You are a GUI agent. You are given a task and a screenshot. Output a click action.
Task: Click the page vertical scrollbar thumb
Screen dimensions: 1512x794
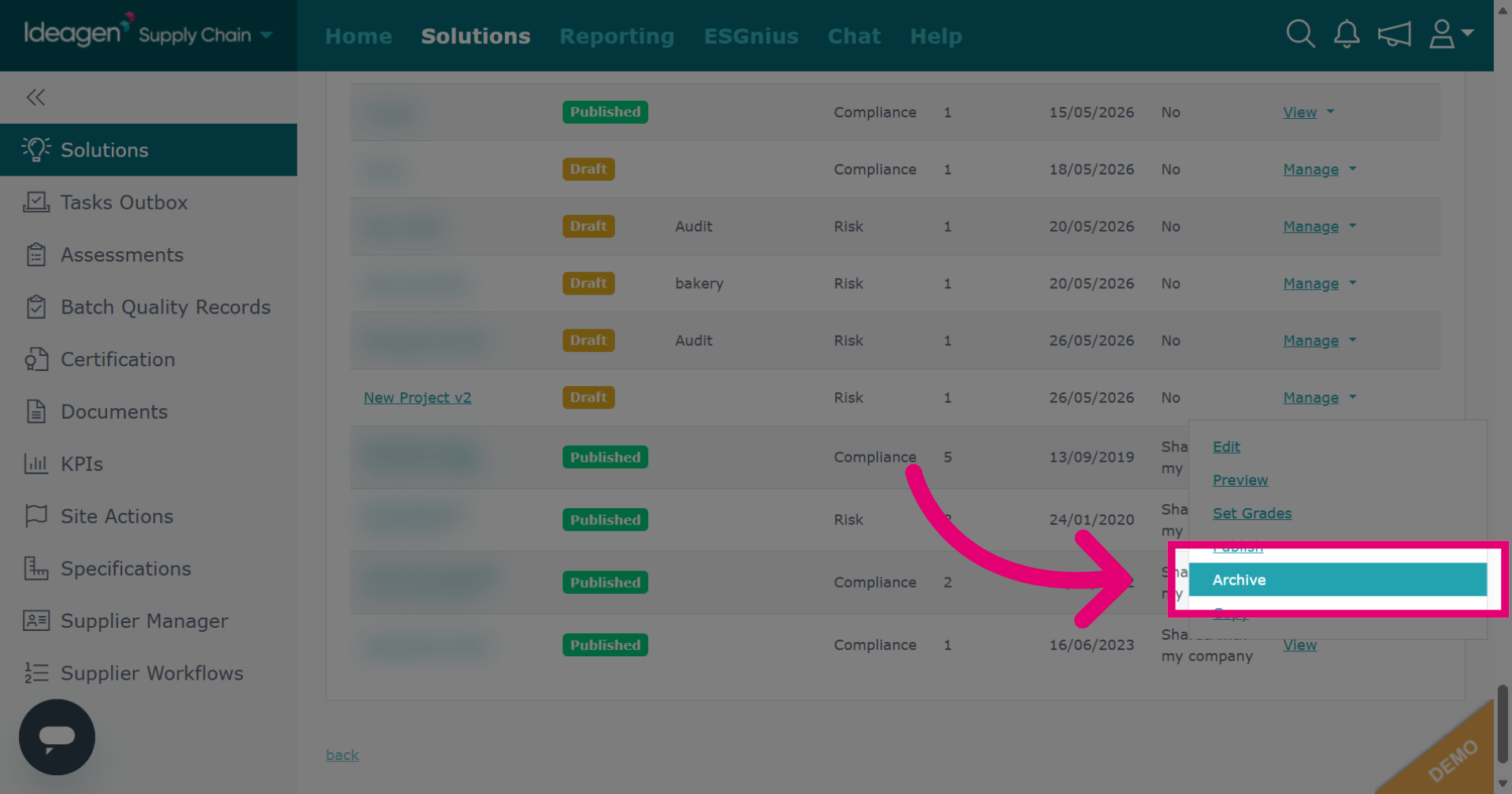1503,723
